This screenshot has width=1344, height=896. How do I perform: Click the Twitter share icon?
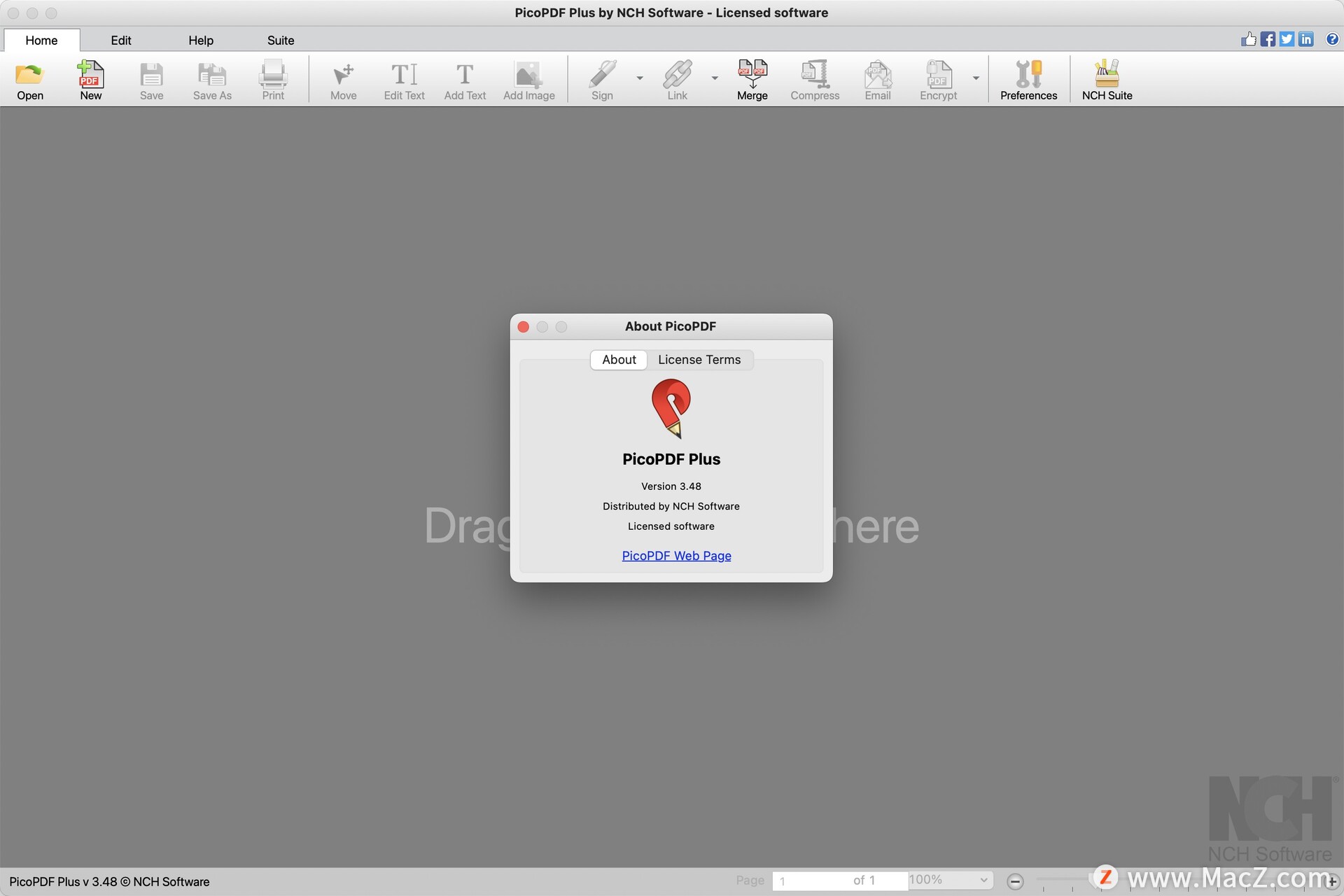click(x=1288, y=39)
